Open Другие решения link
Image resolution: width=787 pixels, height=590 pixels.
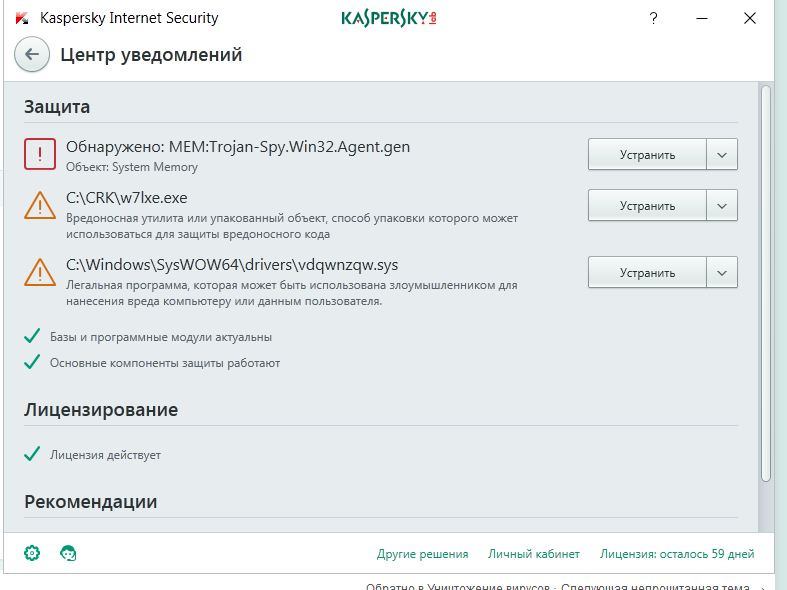tap(422, 554)
